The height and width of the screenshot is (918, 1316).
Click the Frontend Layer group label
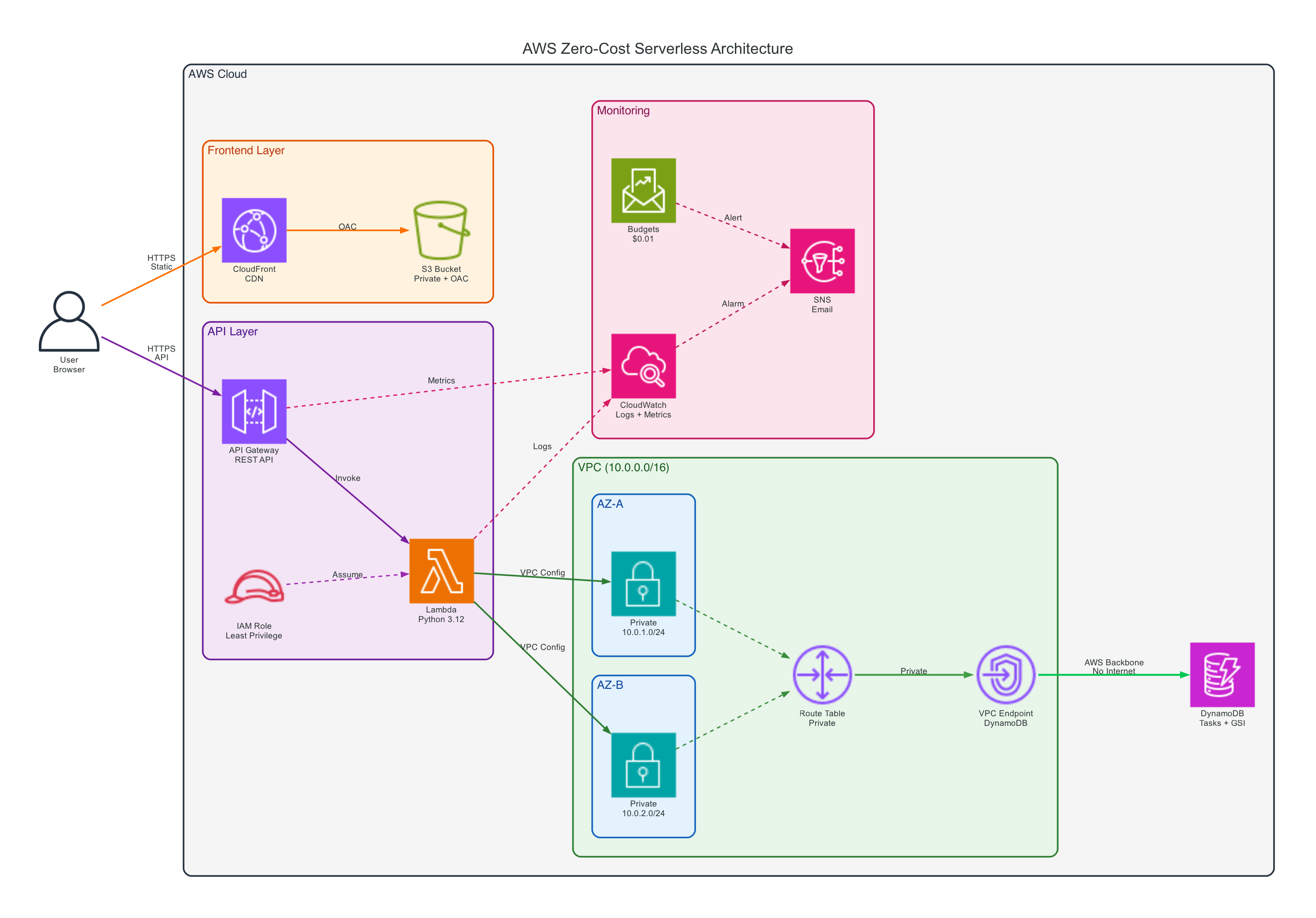pyautogui.click(x=246, y=150)
